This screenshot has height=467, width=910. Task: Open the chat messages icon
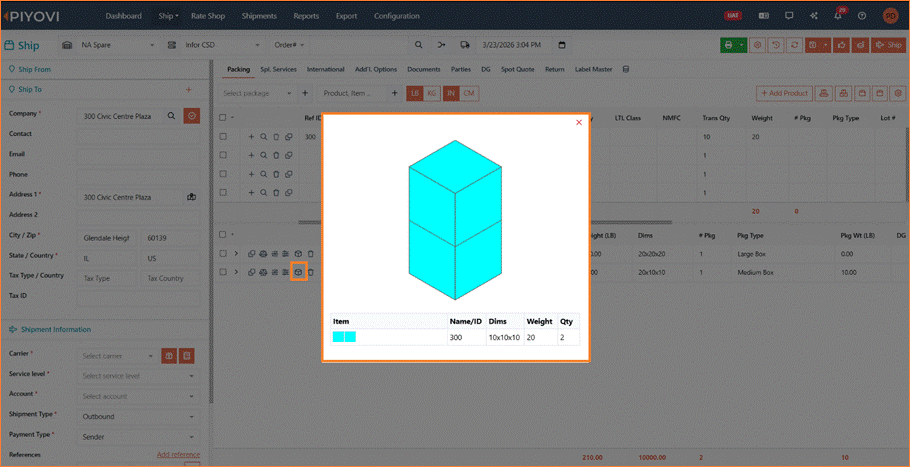[x=789, y=16]
